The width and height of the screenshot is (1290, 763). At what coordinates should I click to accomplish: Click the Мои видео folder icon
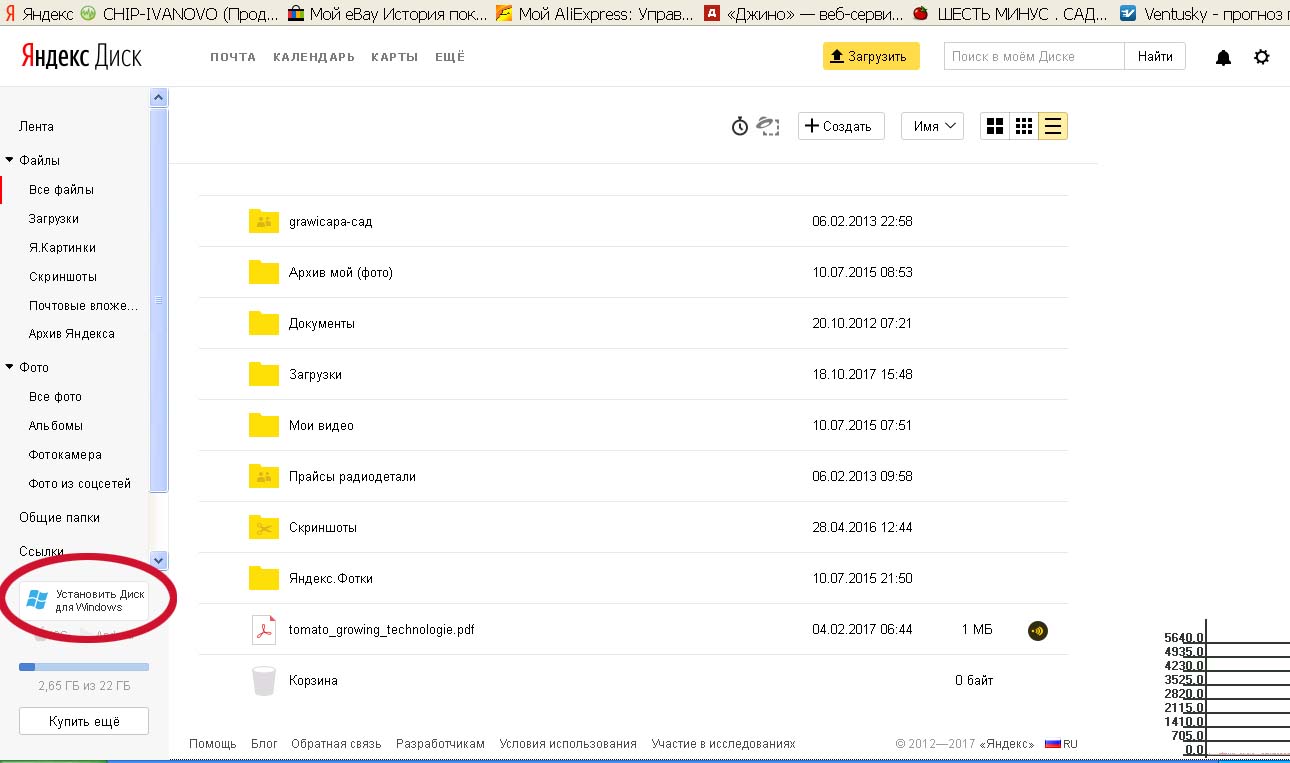[x=264, y=425]
